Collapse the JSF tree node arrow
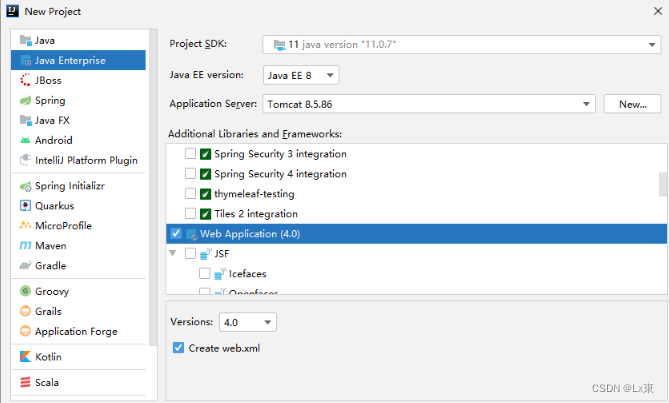The width and height of the screenshot is (669, 403). click(x=173, y=253)
